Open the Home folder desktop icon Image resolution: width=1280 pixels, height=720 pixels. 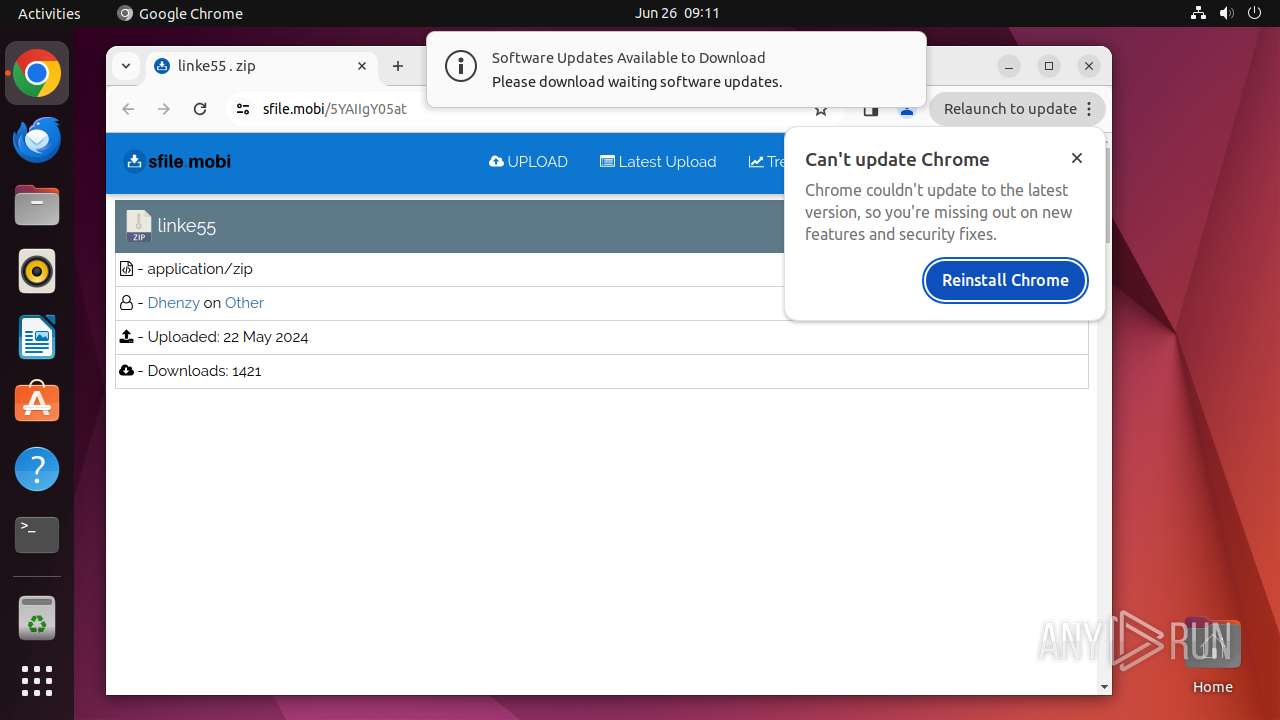(1212, 656)
